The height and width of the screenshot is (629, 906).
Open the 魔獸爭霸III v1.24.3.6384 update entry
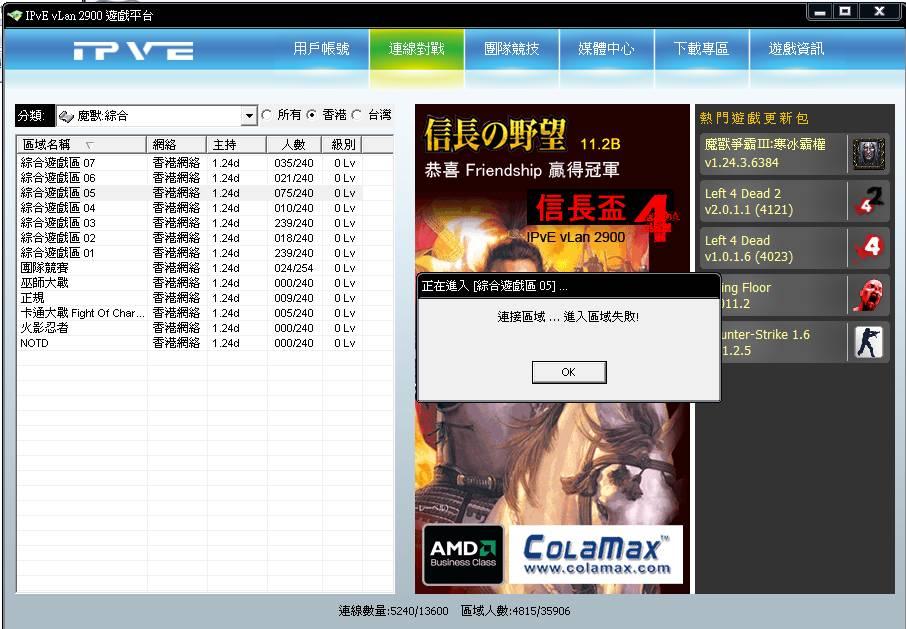794,154
